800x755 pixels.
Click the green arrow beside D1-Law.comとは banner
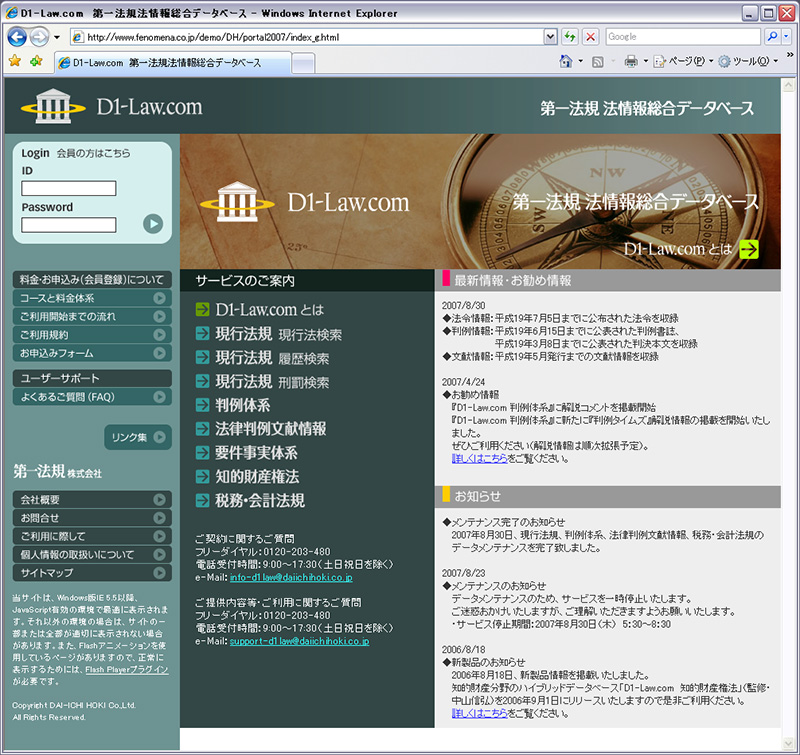(x=748, y=249)
